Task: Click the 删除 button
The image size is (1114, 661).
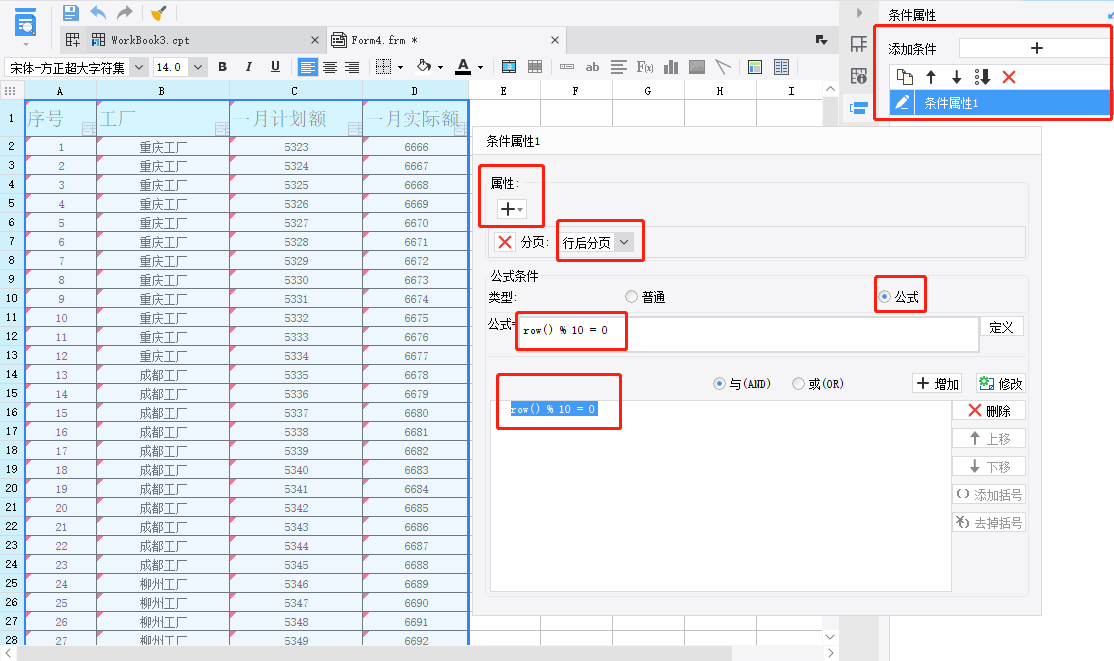Action: point(989,411)
